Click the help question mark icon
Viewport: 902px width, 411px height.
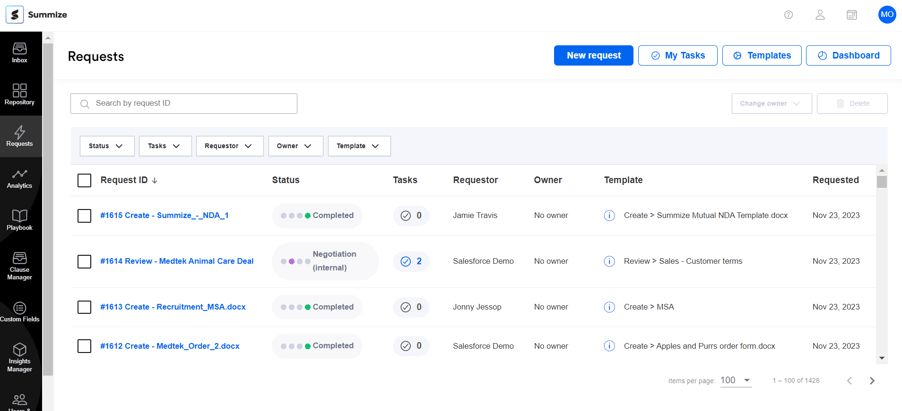788,15
